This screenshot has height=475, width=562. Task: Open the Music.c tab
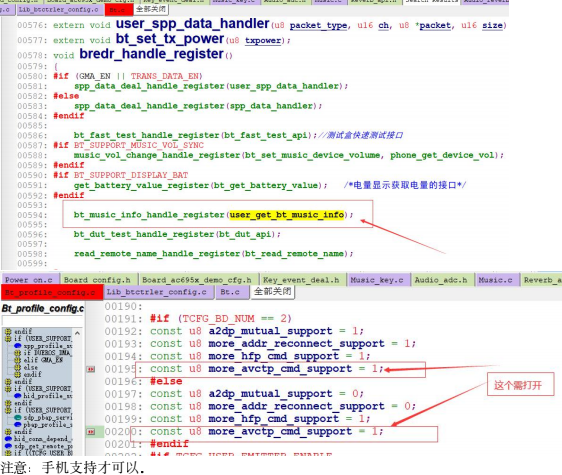[496, 280]
